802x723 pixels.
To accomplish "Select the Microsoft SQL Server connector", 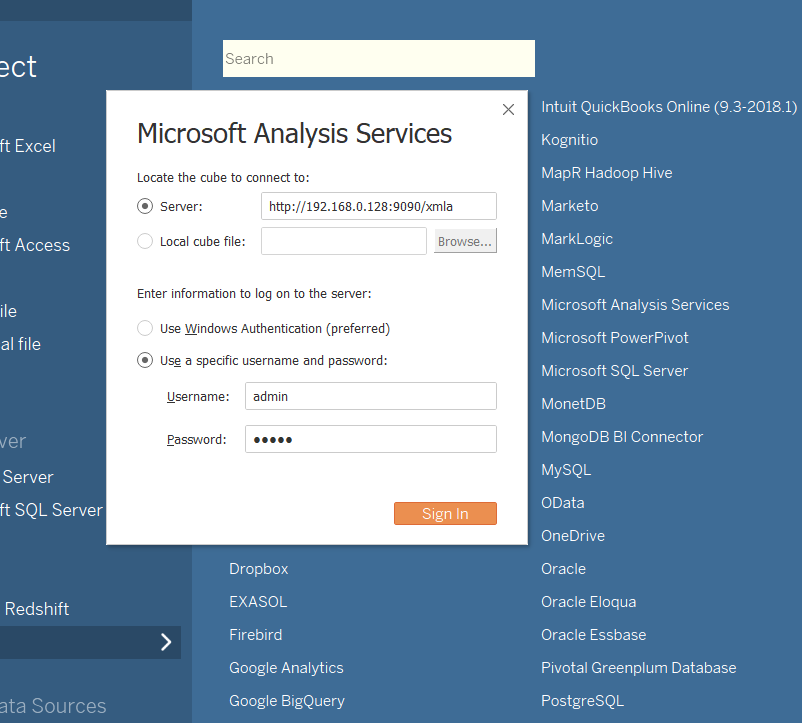I will [x=614, y=370].
